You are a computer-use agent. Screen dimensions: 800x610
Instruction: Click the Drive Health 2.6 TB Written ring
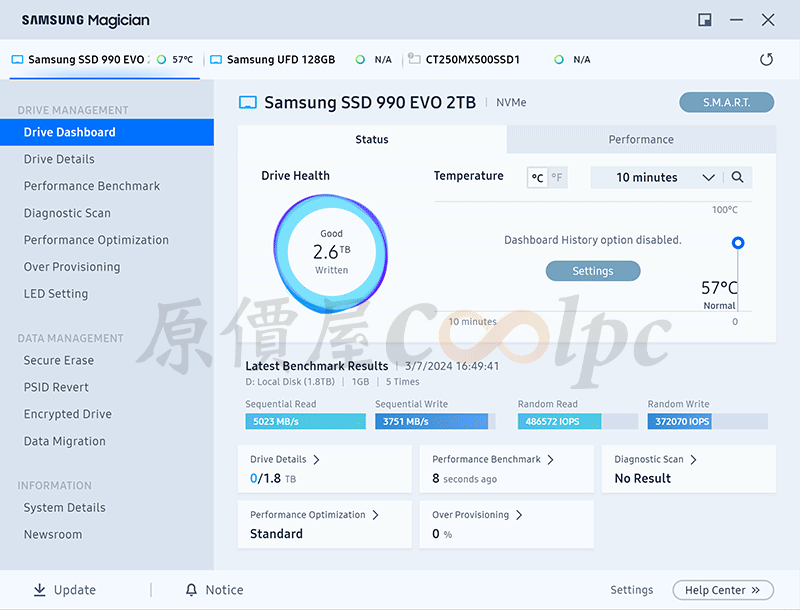tap(331, 252)
